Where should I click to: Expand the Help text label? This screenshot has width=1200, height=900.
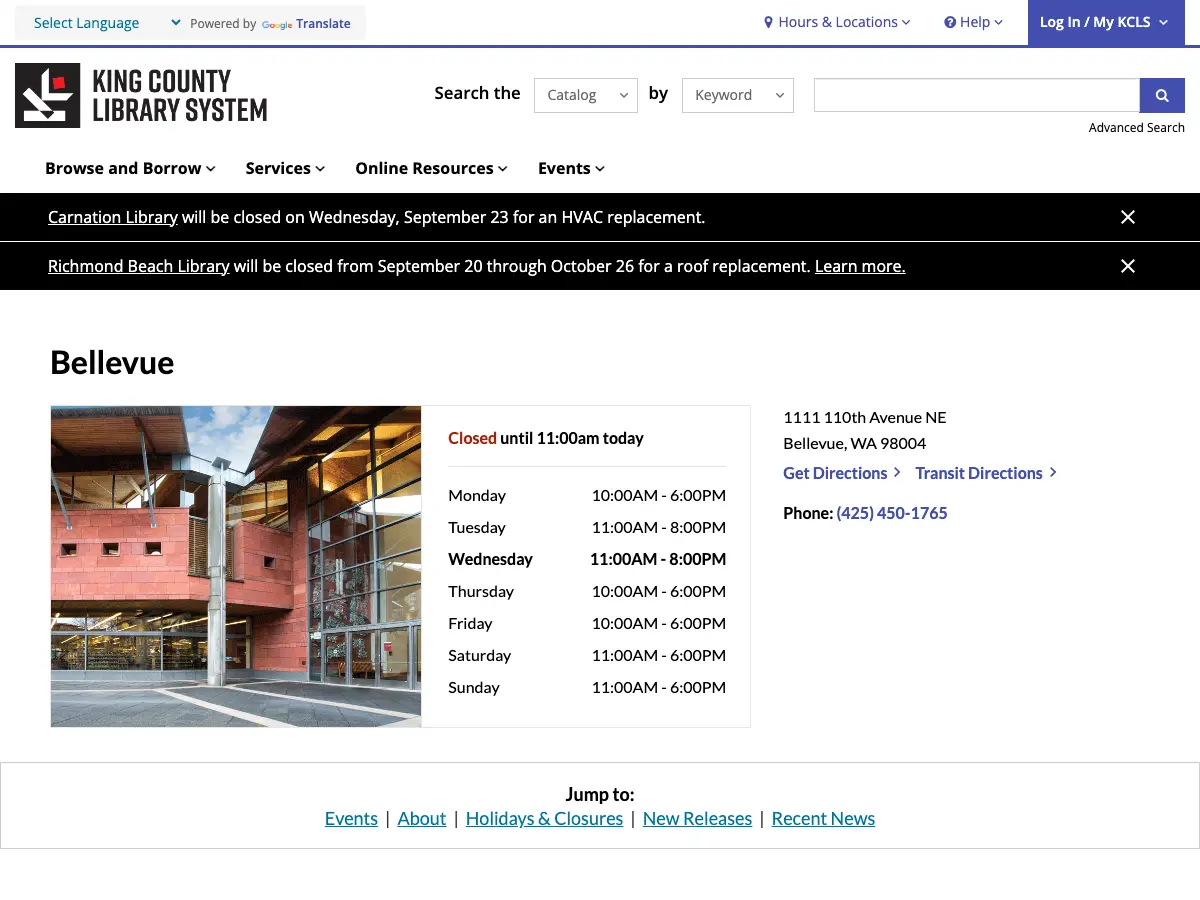(x=975, y=22)
